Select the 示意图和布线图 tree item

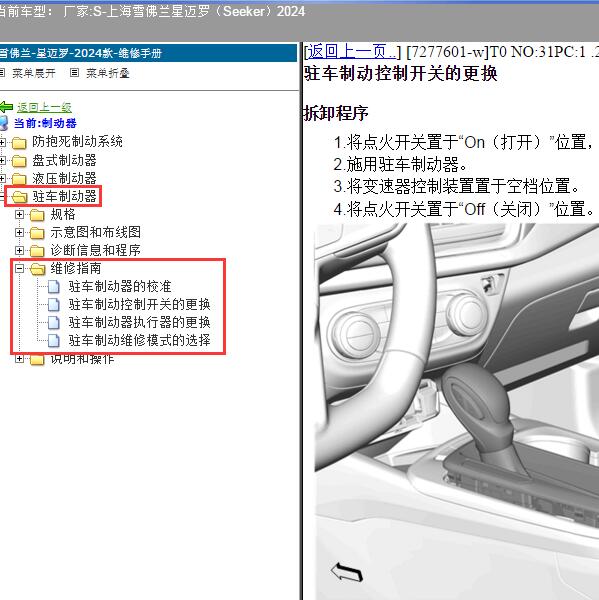[96, 232]
